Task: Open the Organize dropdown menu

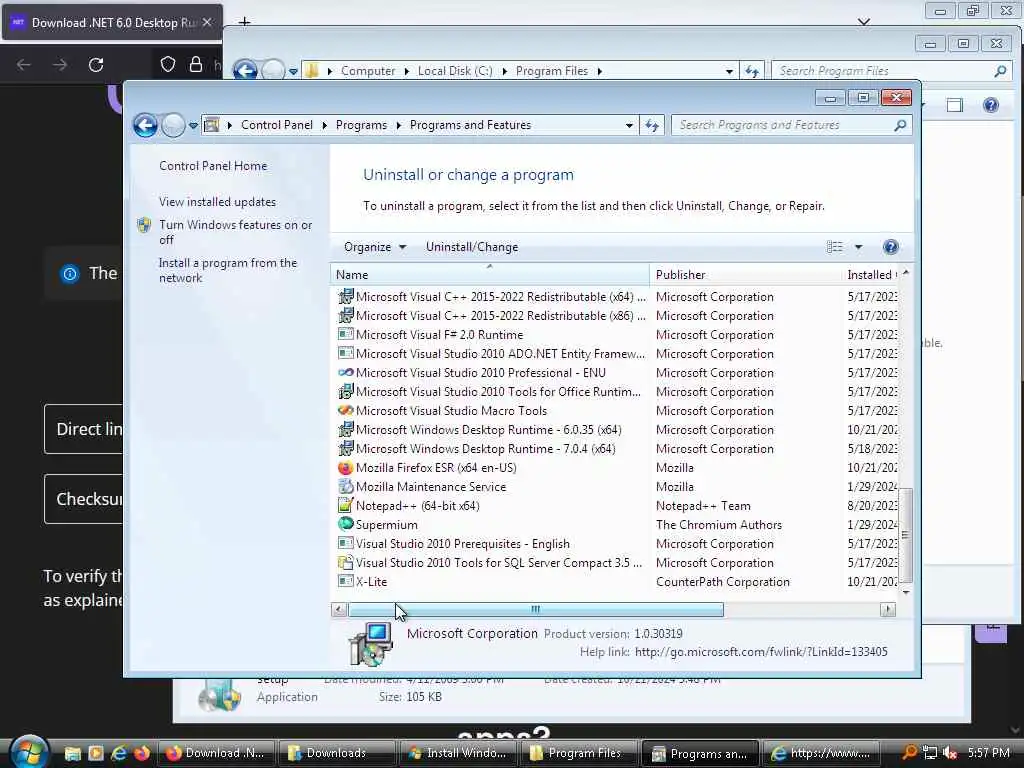Action: [375, 247]
